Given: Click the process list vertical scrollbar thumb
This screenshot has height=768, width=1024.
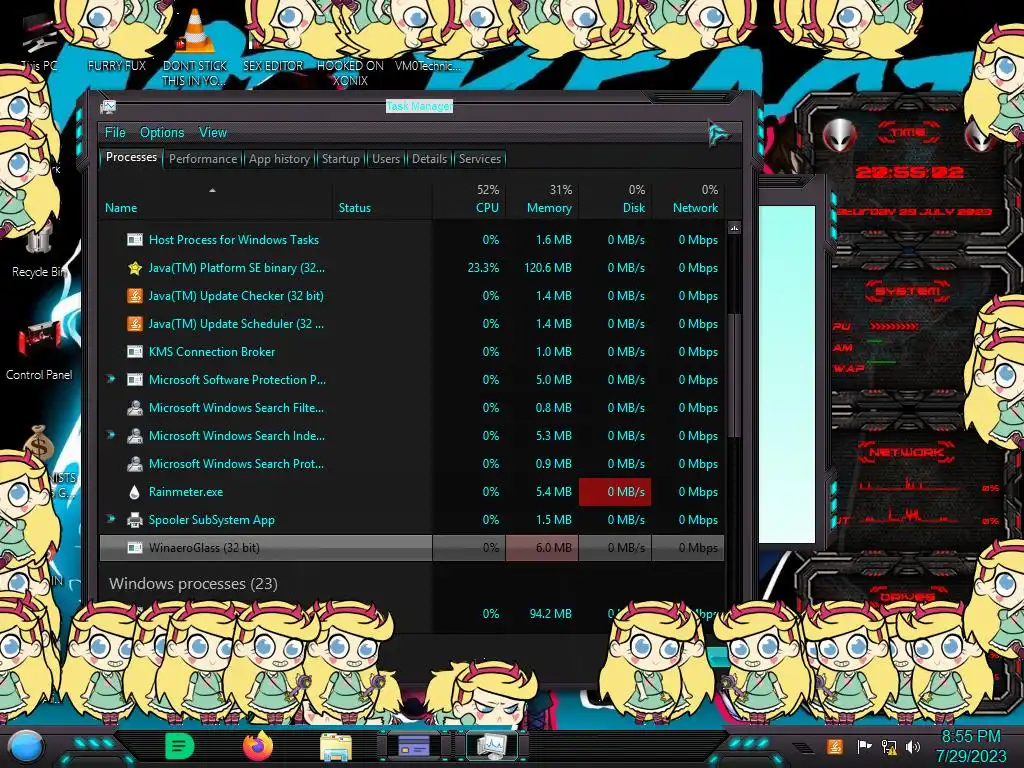Looking at the screenshot, I should point(734,376).
